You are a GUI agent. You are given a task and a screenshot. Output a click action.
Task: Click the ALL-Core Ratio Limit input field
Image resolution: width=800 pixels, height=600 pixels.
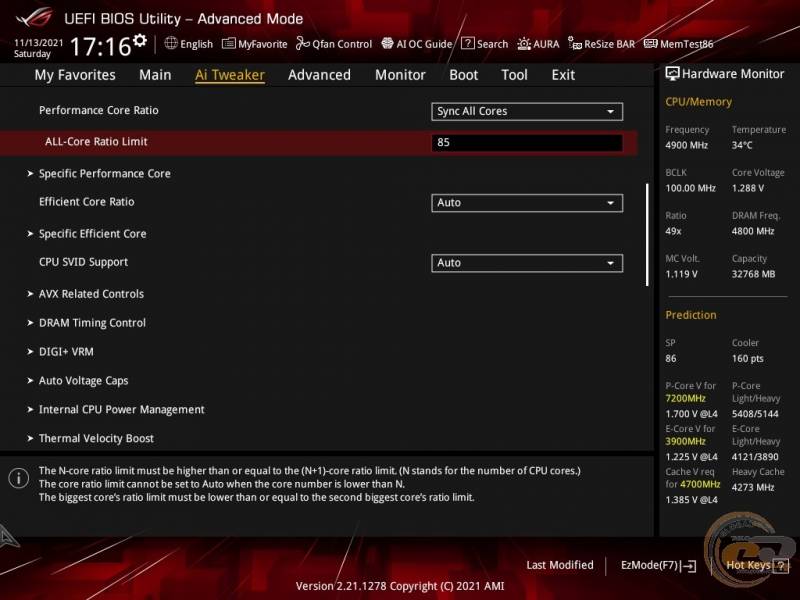pyautogui.click(x=527, y=142)
